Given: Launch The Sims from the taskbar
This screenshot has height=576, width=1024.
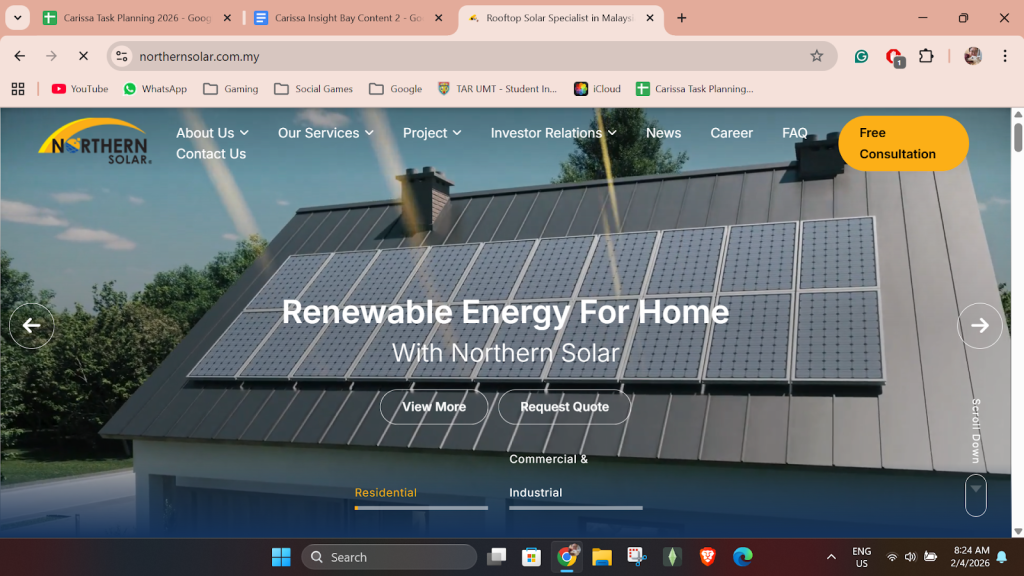Looking at the screenshot, I should [672, 556].
